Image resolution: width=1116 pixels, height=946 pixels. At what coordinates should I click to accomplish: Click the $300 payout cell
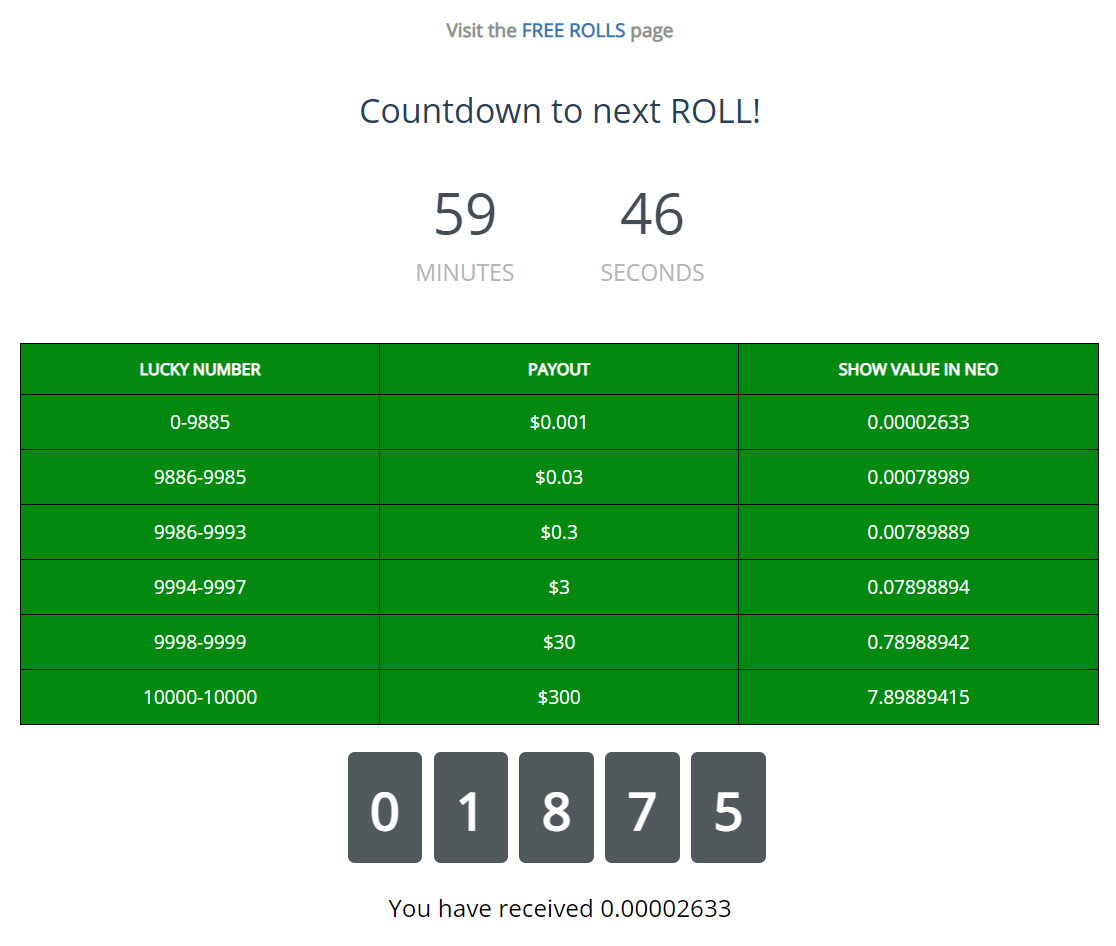559,697
